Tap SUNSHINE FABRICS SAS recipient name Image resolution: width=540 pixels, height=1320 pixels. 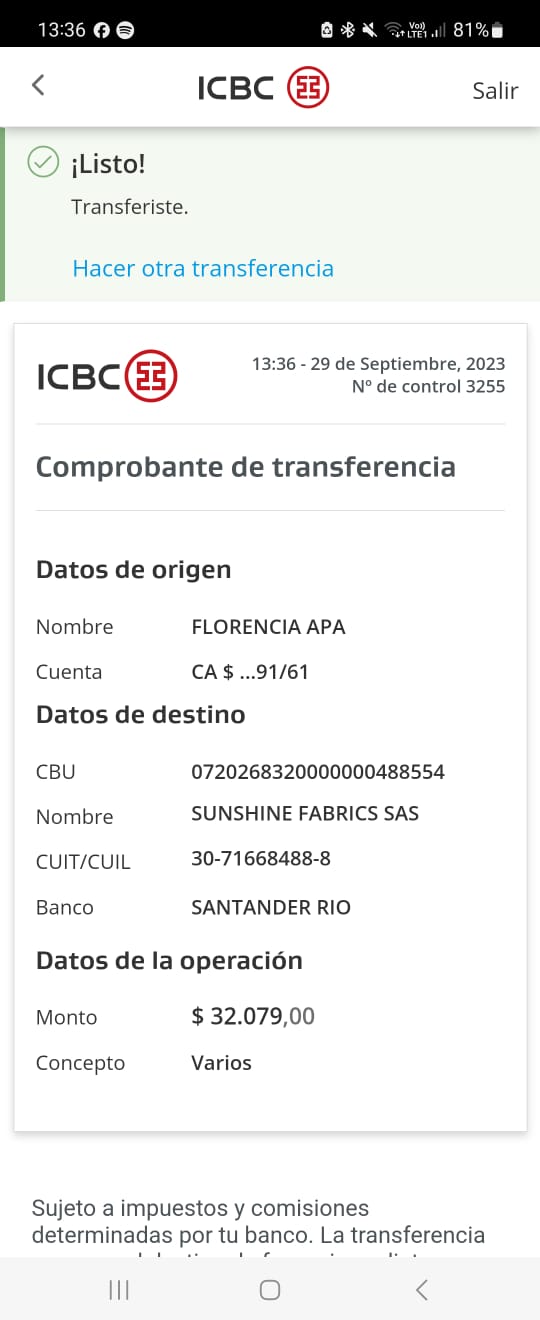tap(305, 813)
